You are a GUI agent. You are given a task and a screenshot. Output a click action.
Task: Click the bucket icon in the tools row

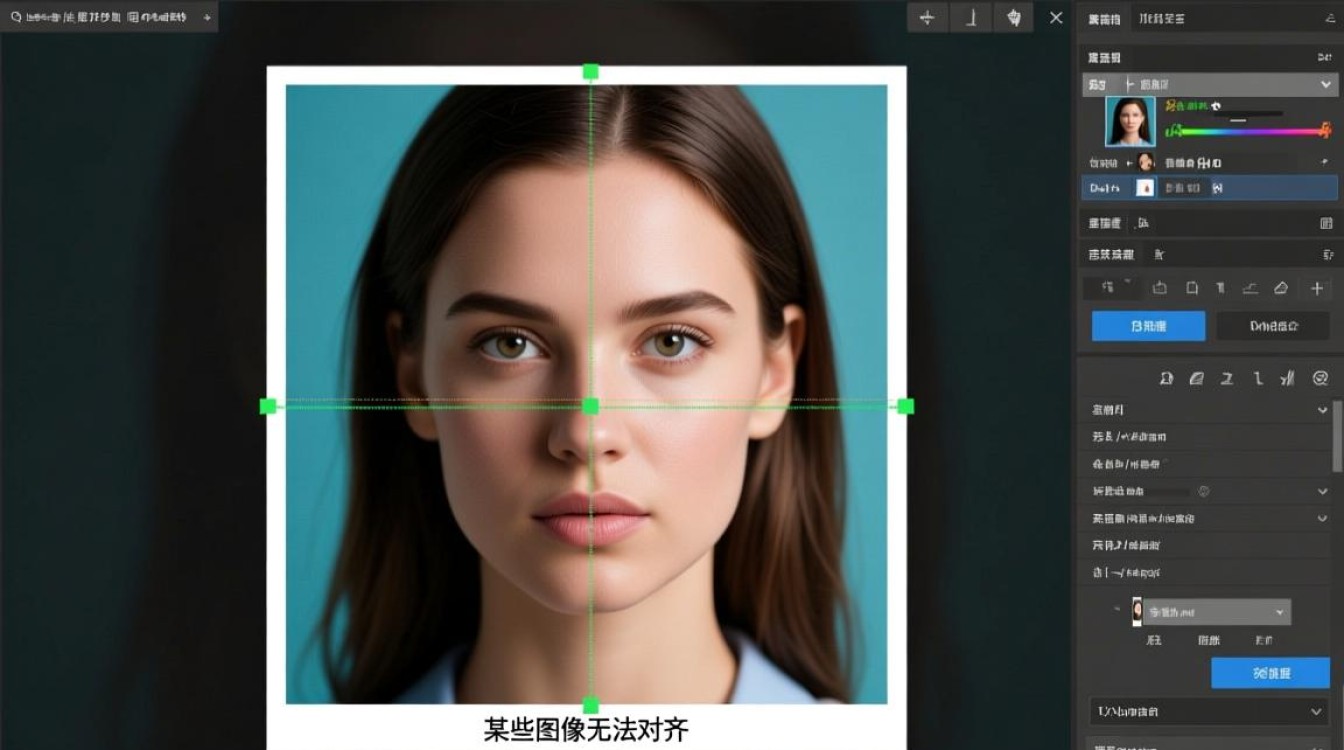1162,288
